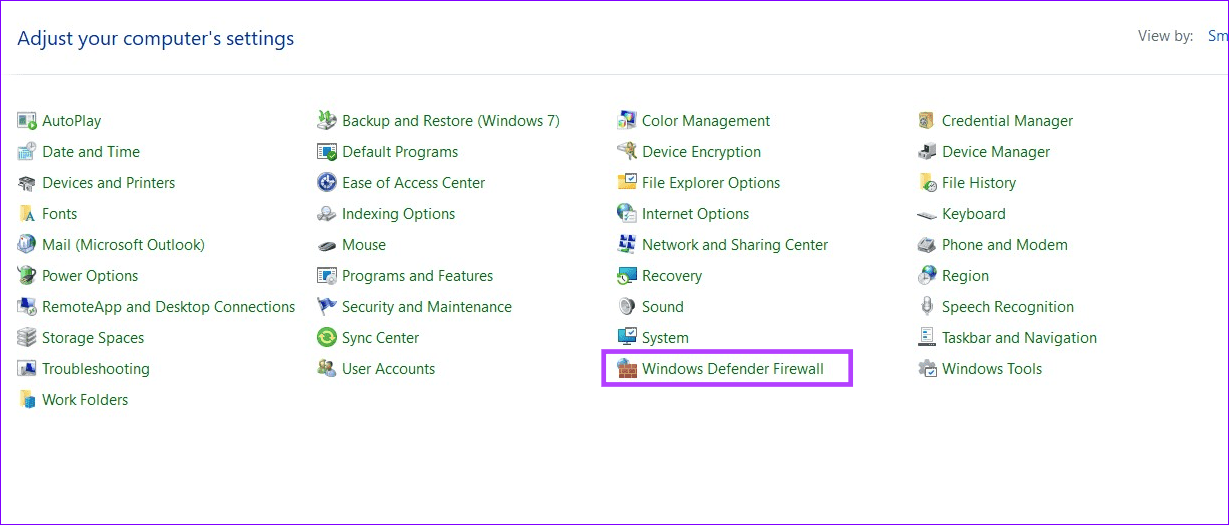1229x525 pixels.
Task: Open the Color Management icon
Action: coord(627,121)
